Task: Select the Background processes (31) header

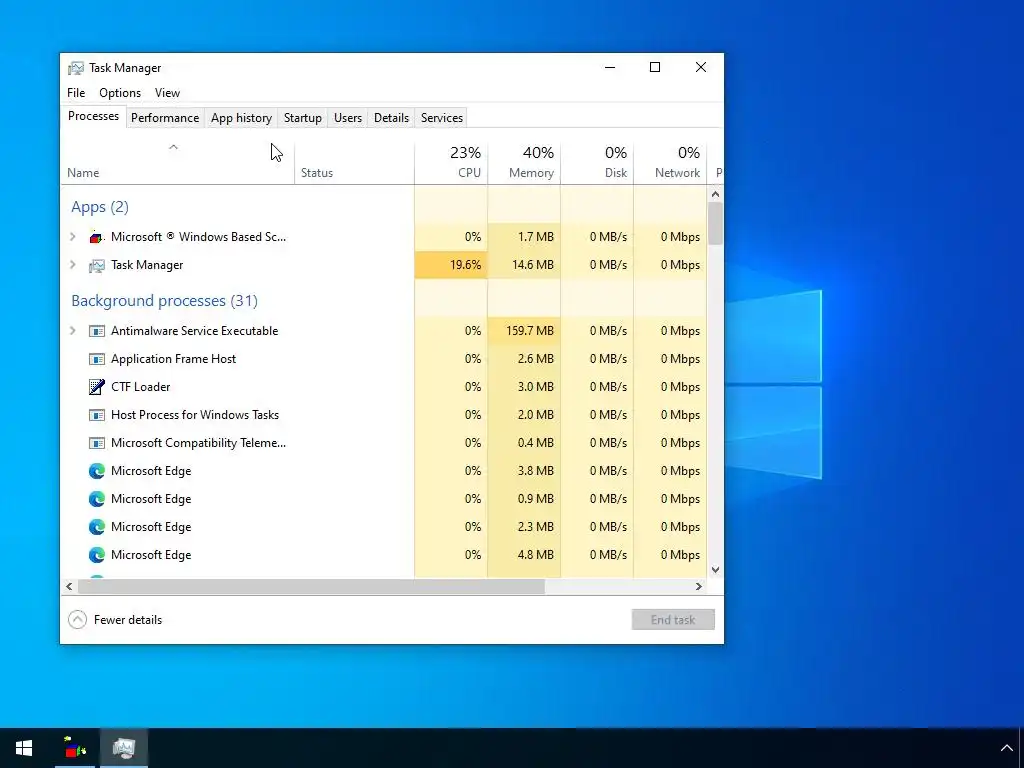Action: point(165,301)
